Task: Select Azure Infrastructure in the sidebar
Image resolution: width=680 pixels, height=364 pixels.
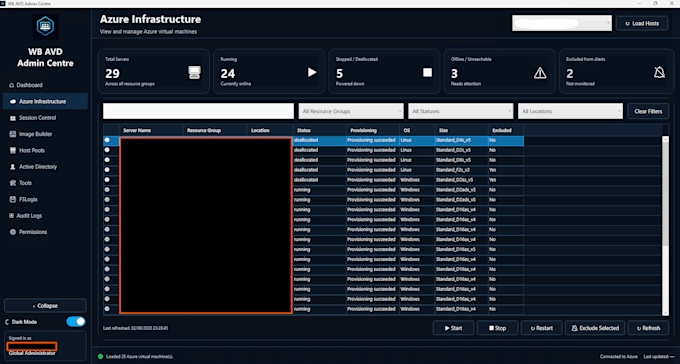Action: point(45,102)
